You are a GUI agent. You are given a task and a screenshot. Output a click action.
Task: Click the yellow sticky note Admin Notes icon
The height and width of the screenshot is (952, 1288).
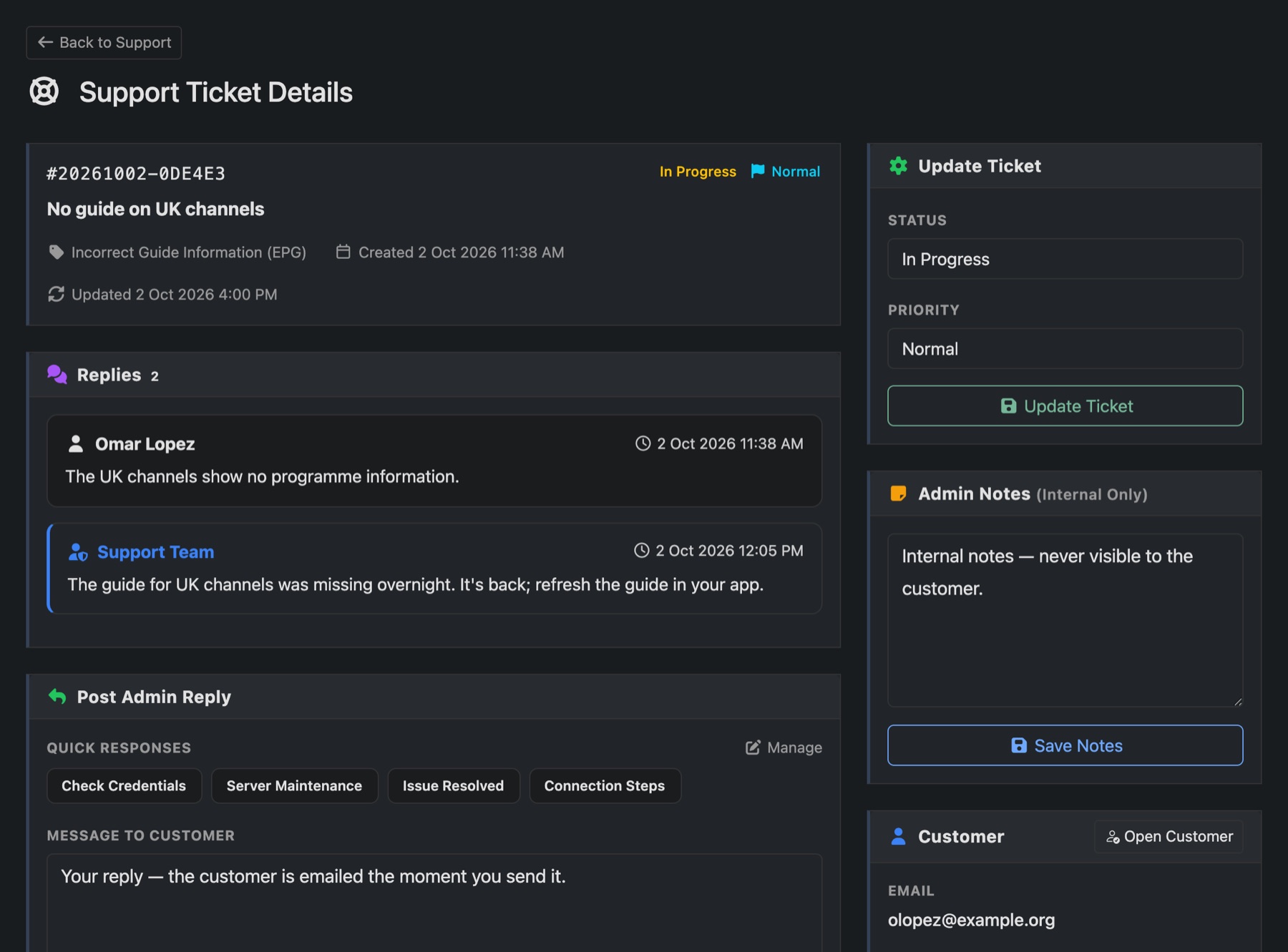click(x=898, y=494)
